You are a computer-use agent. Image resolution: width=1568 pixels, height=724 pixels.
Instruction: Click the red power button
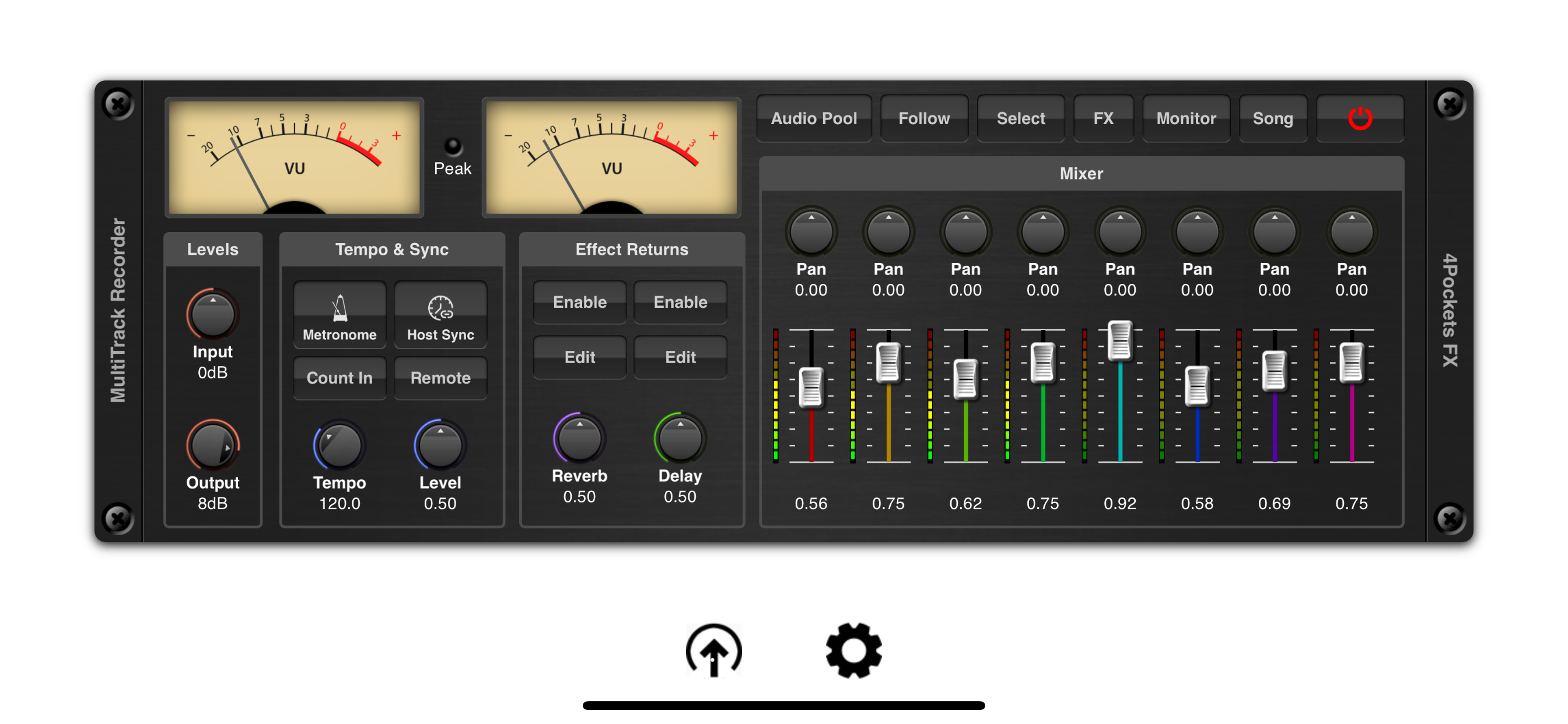click(1359, 118)
